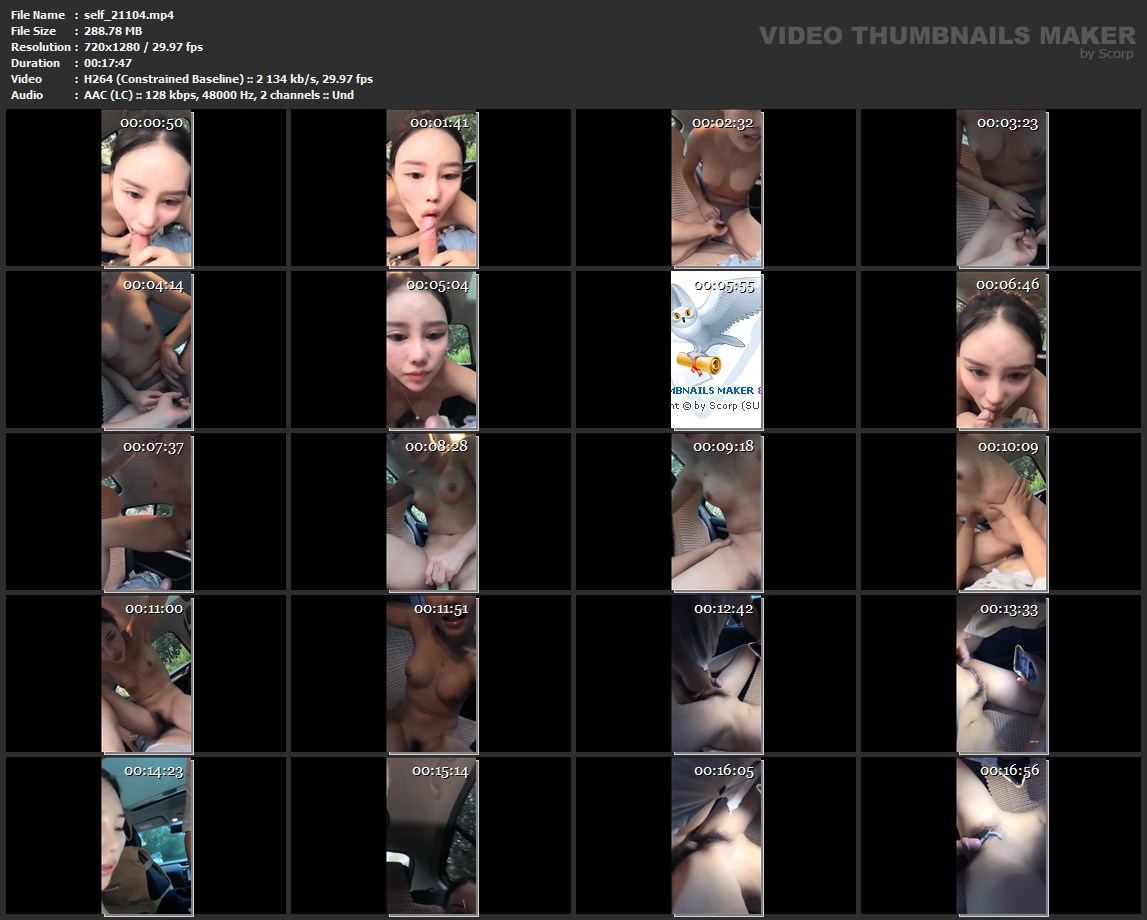Click the H264 video codec info line
The height and width of the screenshot is (920, 1147).
228,79
